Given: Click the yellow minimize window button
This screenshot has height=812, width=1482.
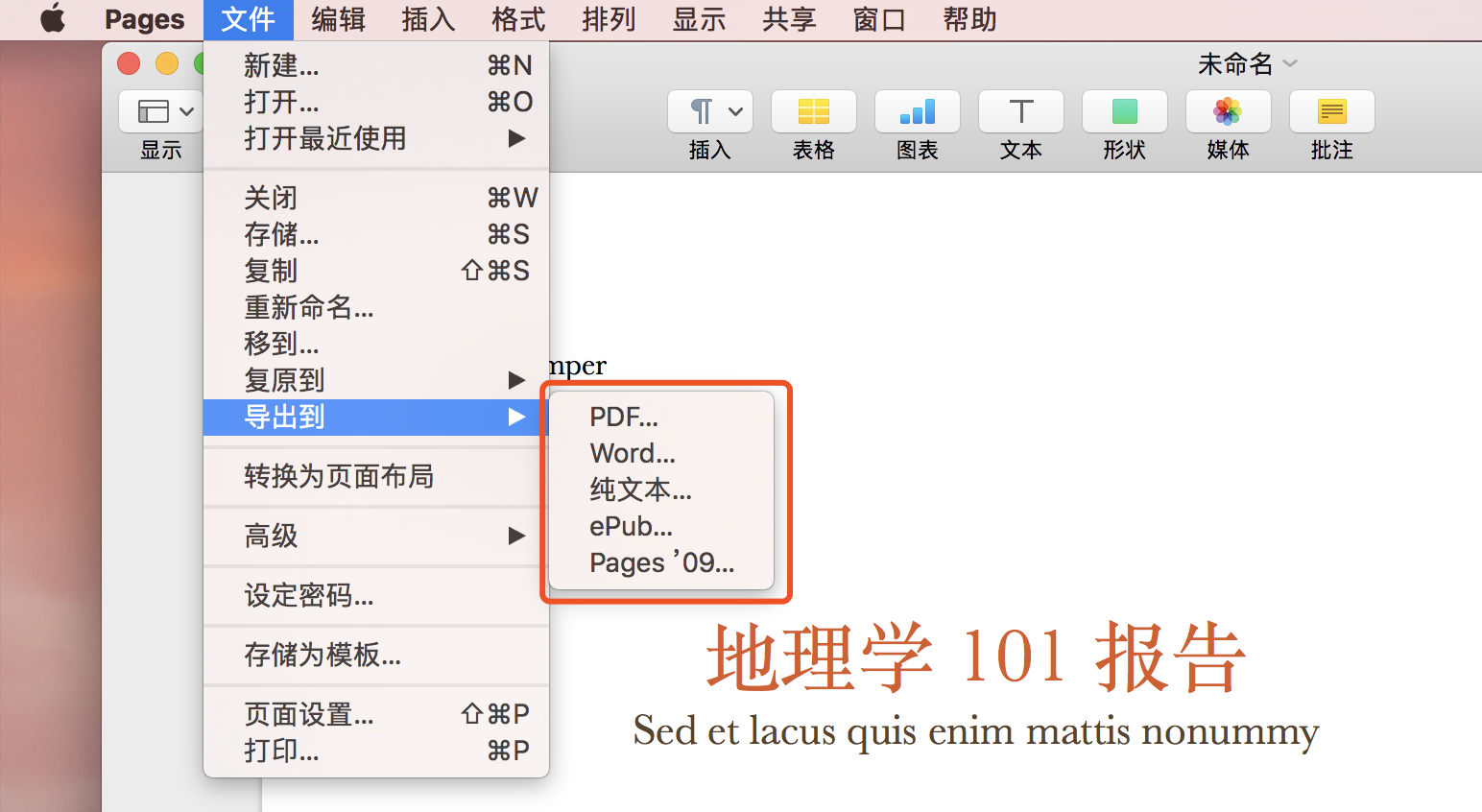Looking at the screenshot, I should pos(167,63).
